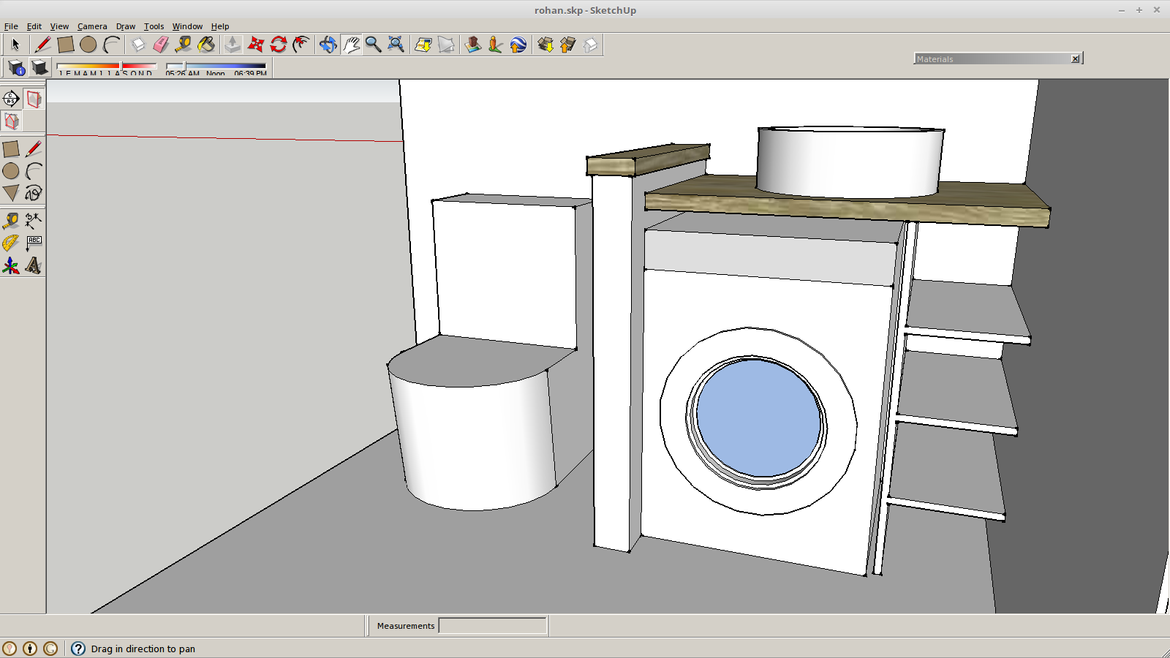Image resolution: width=1170 pixels, height=658 pixels.
Task: Open the Window menu
Action: click(187, 26)
